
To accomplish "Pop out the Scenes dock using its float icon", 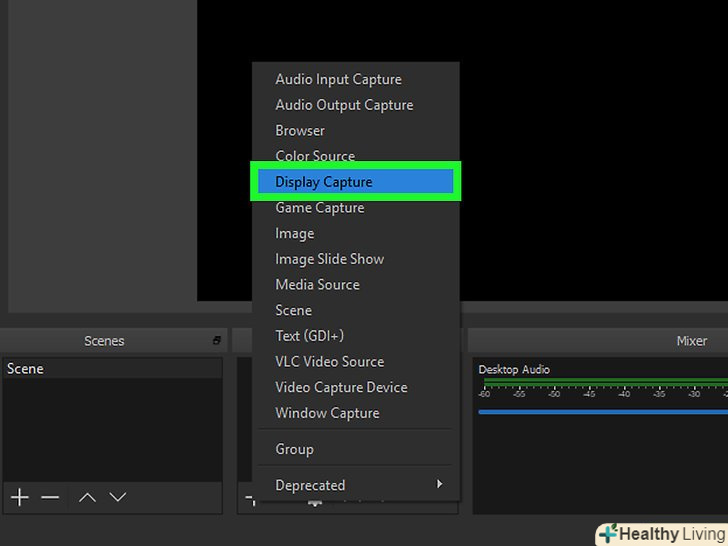I will tap(217, 341).
